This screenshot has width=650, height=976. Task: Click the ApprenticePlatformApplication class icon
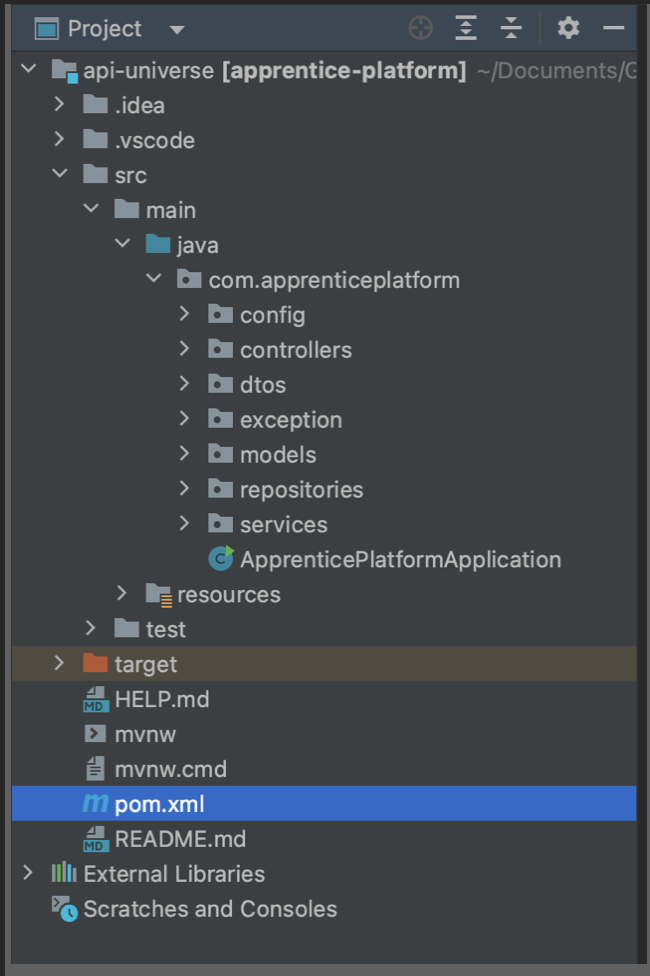[220, 559]
